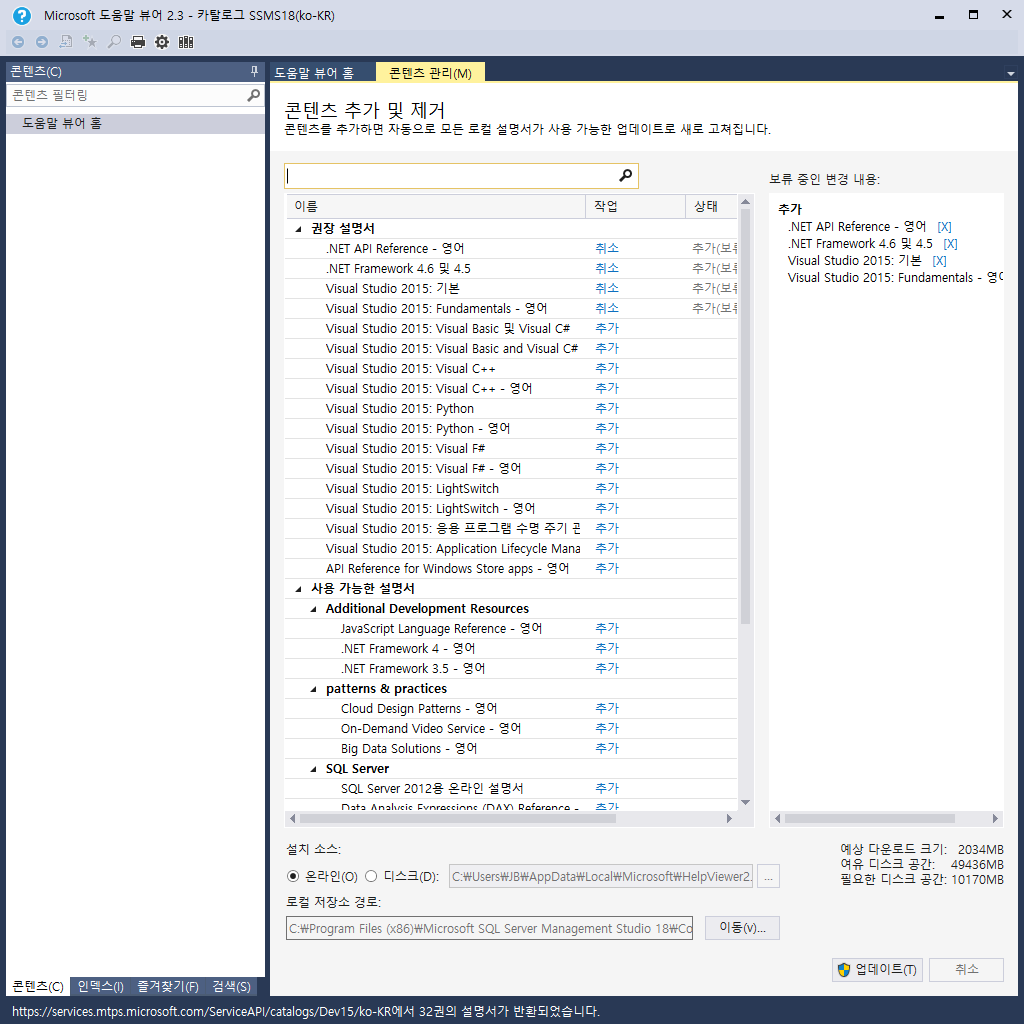Screen dimensions: 1024x1024
Task: Click the left arrow of the documentation list's horizontal scrollbar
Action: coord(293,818)
